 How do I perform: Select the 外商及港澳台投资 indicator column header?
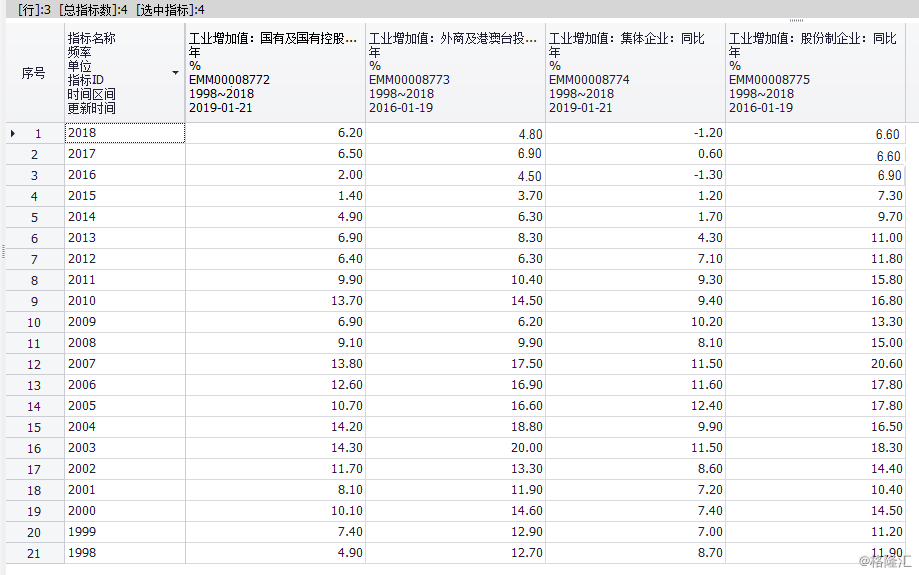tap(454, 72)
